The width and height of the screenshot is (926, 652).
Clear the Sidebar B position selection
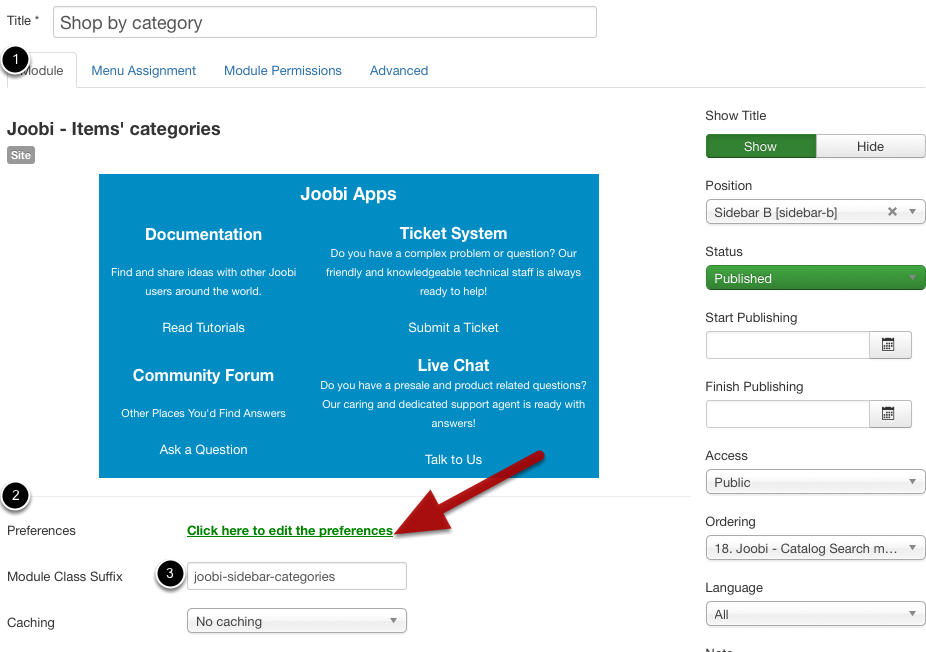(892, 211)
